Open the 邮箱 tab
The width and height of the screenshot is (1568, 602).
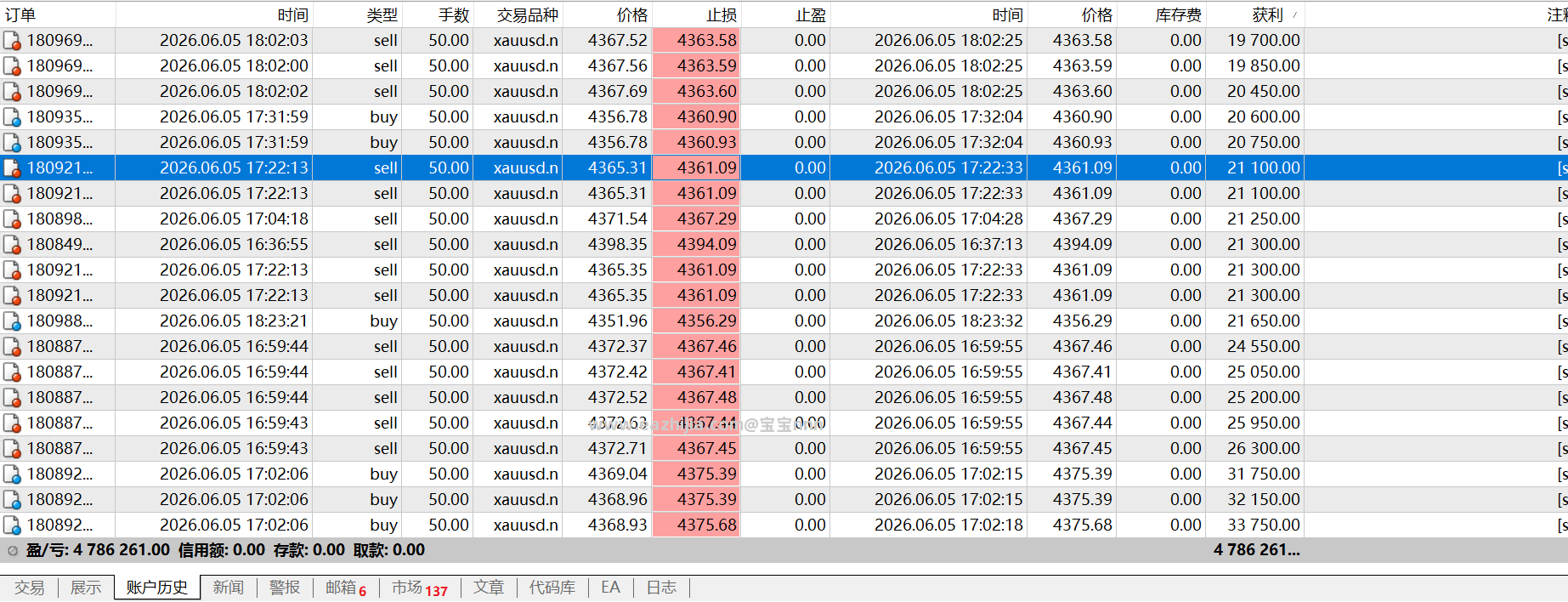pos(345,588)
